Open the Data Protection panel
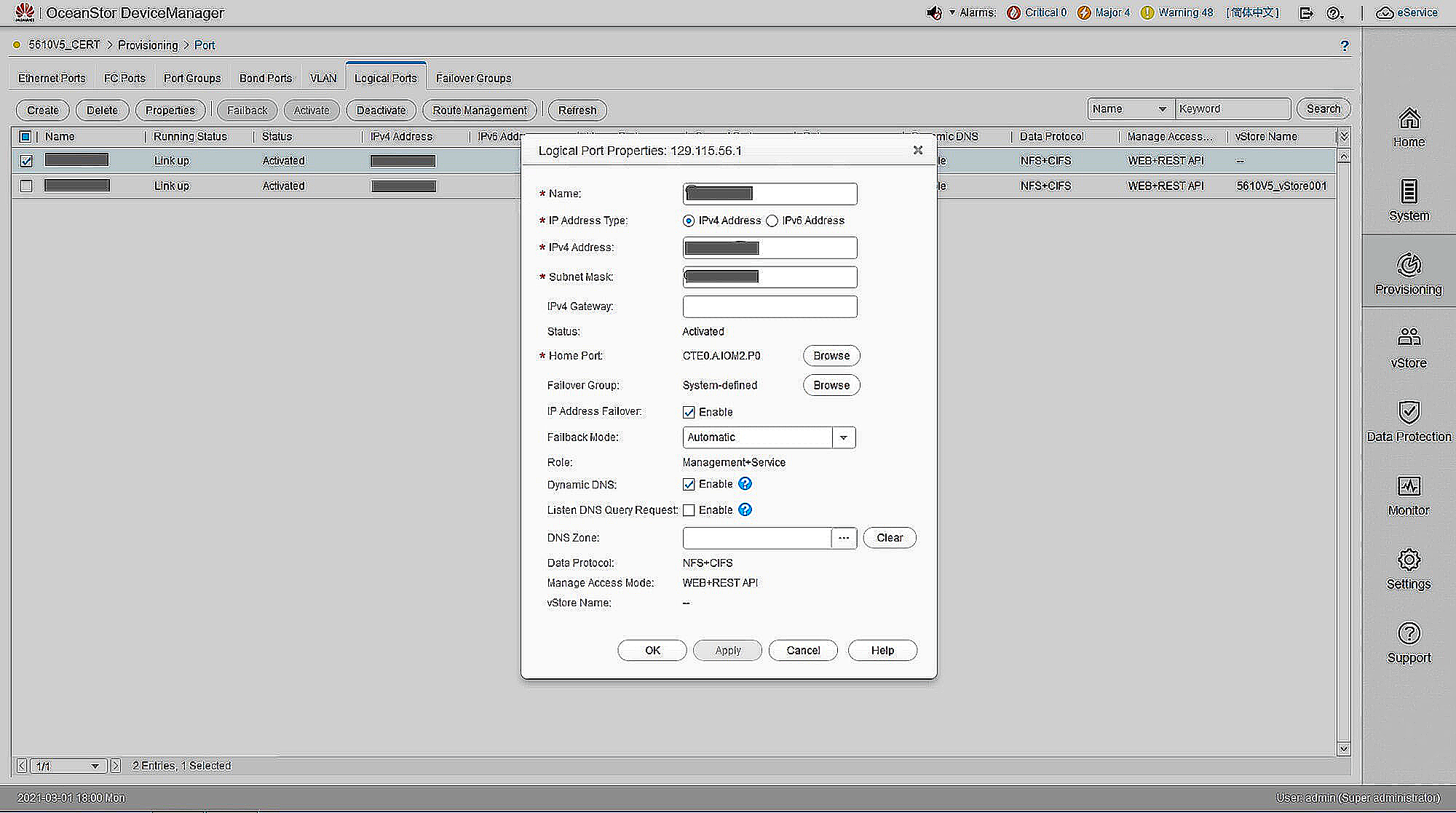1456x813 pixels. (1408, 421)
